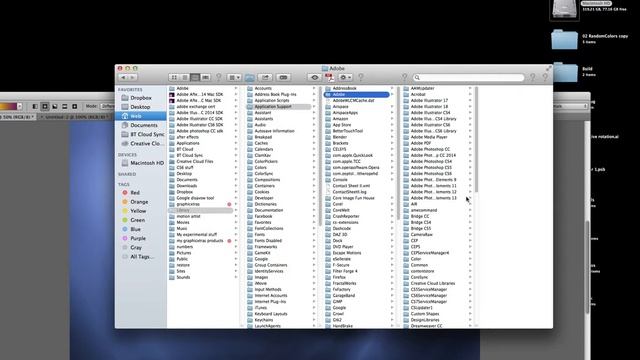Switch Finder to Cover Flow view
This screenshot has height=360, width=640.
pyautogui.click(x=206, y=78)
